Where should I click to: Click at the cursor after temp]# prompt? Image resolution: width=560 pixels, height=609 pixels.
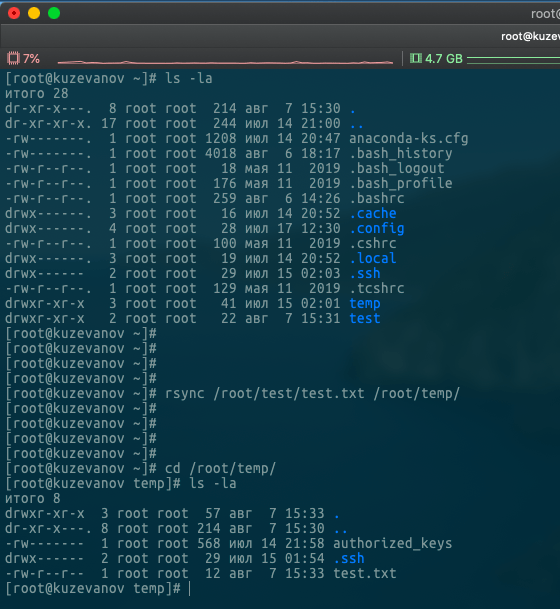click(x=190, y=588)
